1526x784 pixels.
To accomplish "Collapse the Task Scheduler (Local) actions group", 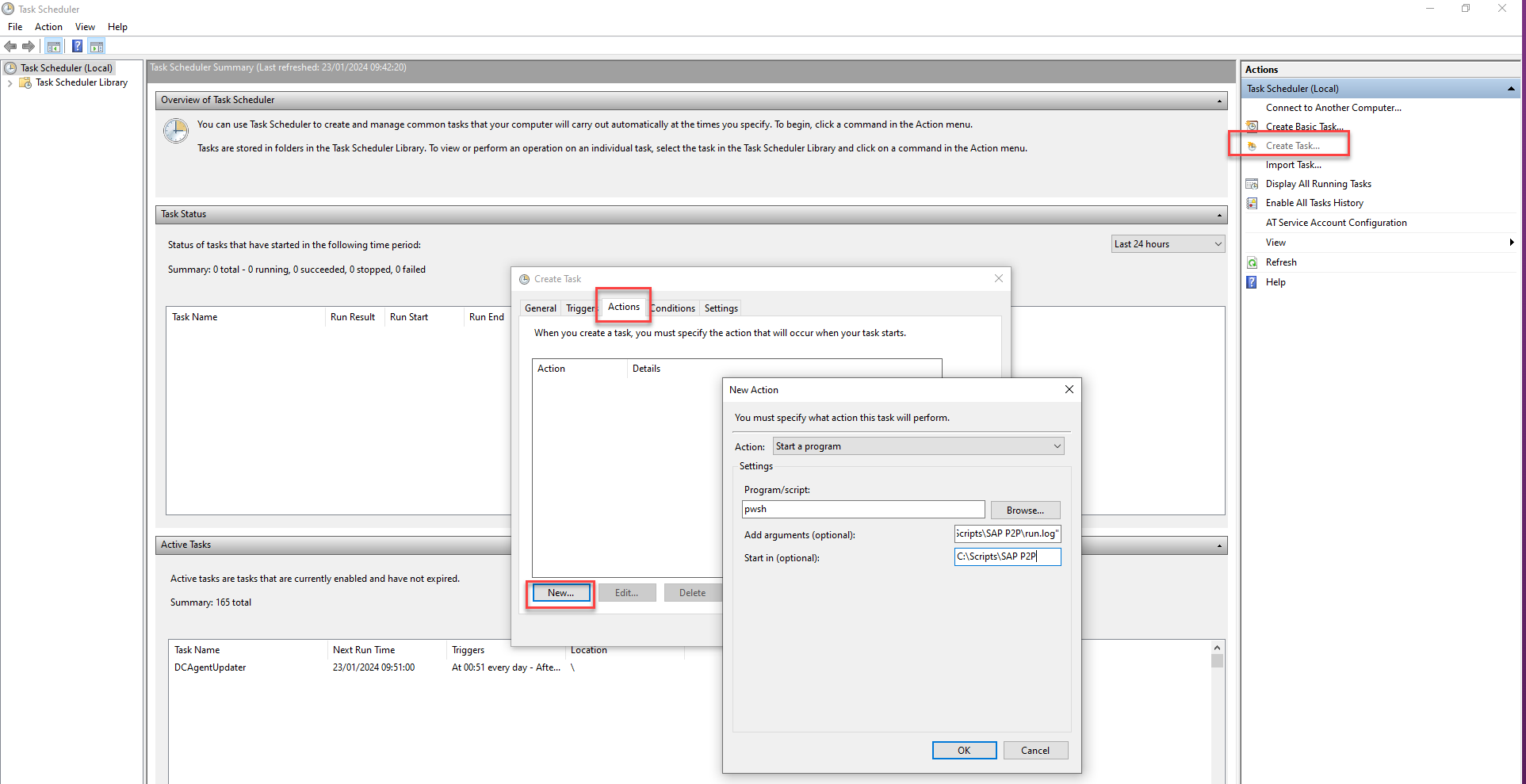I will pos(1510,88).
